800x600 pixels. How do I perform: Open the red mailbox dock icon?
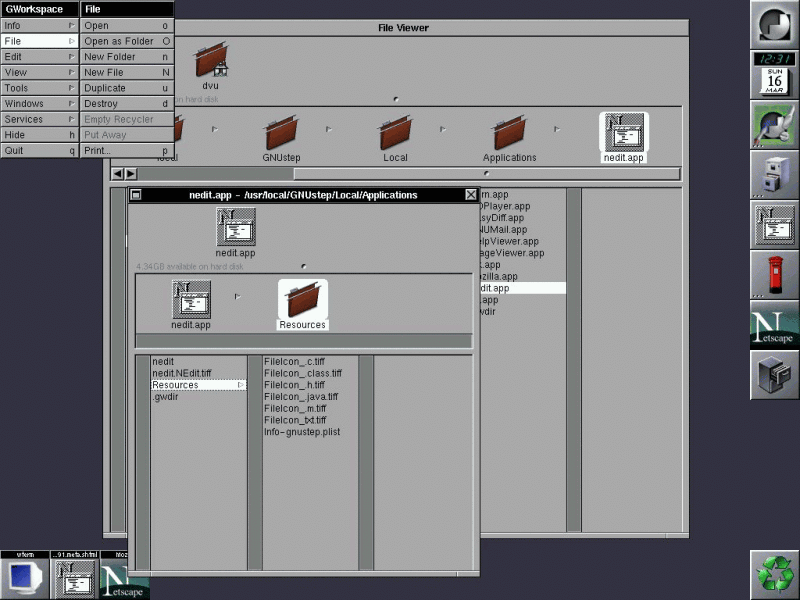(774, 275)
